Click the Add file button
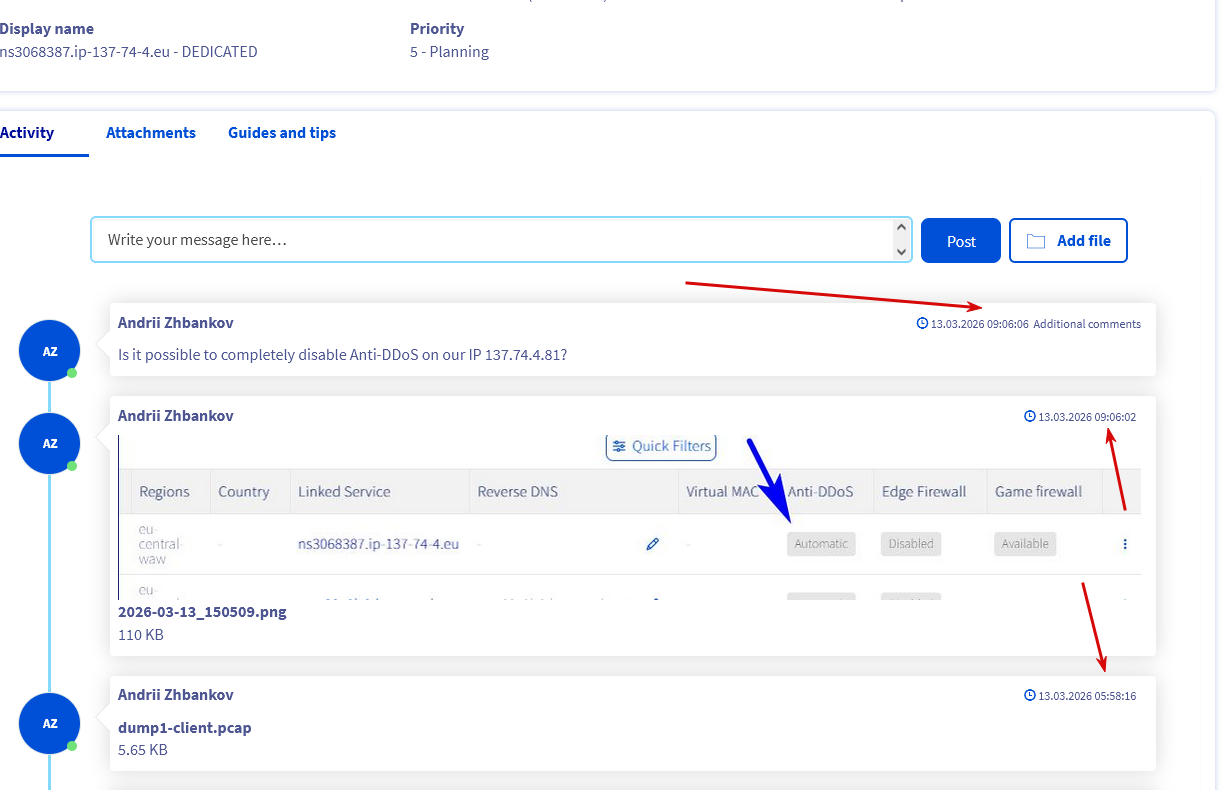This screenshot has height=790, width=1232. pos(1068,241)
